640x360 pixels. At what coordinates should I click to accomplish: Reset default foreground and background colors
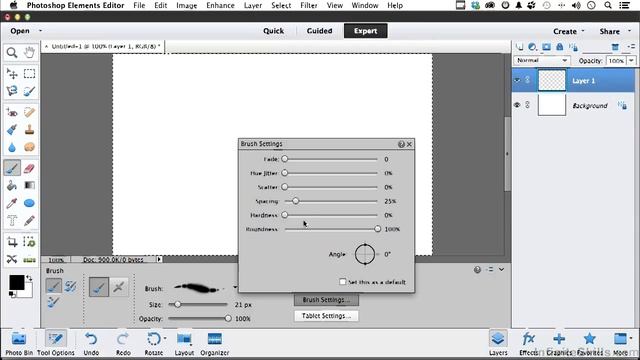point(12,294)
